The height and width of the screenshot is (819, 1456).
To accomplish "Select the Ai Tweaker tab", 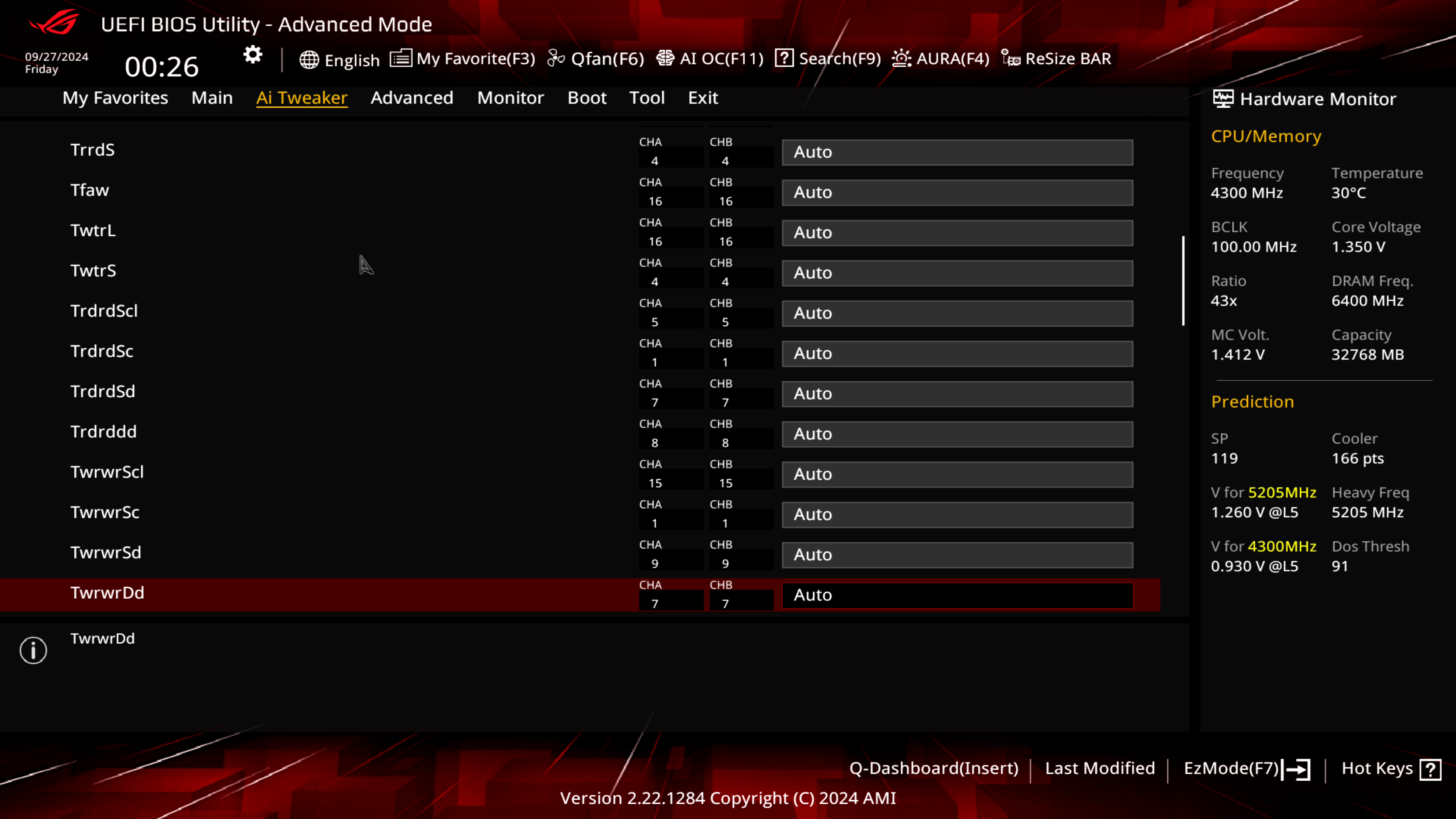I will point(302,97).
